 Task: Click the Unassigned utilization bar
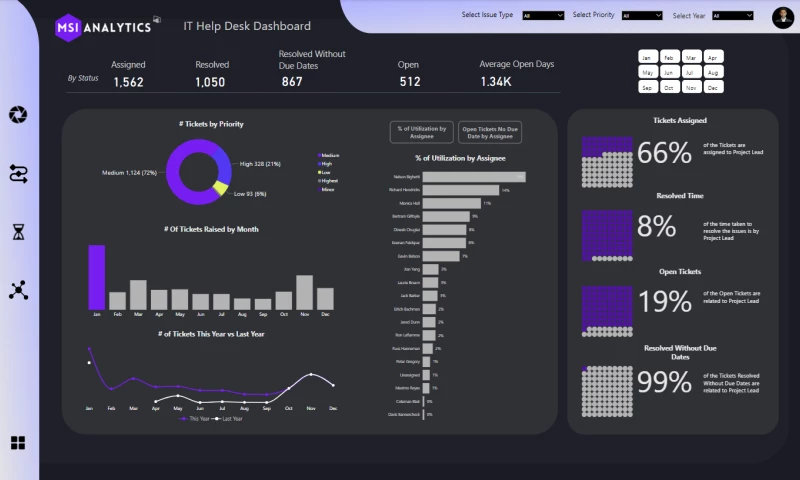[426, 375]
